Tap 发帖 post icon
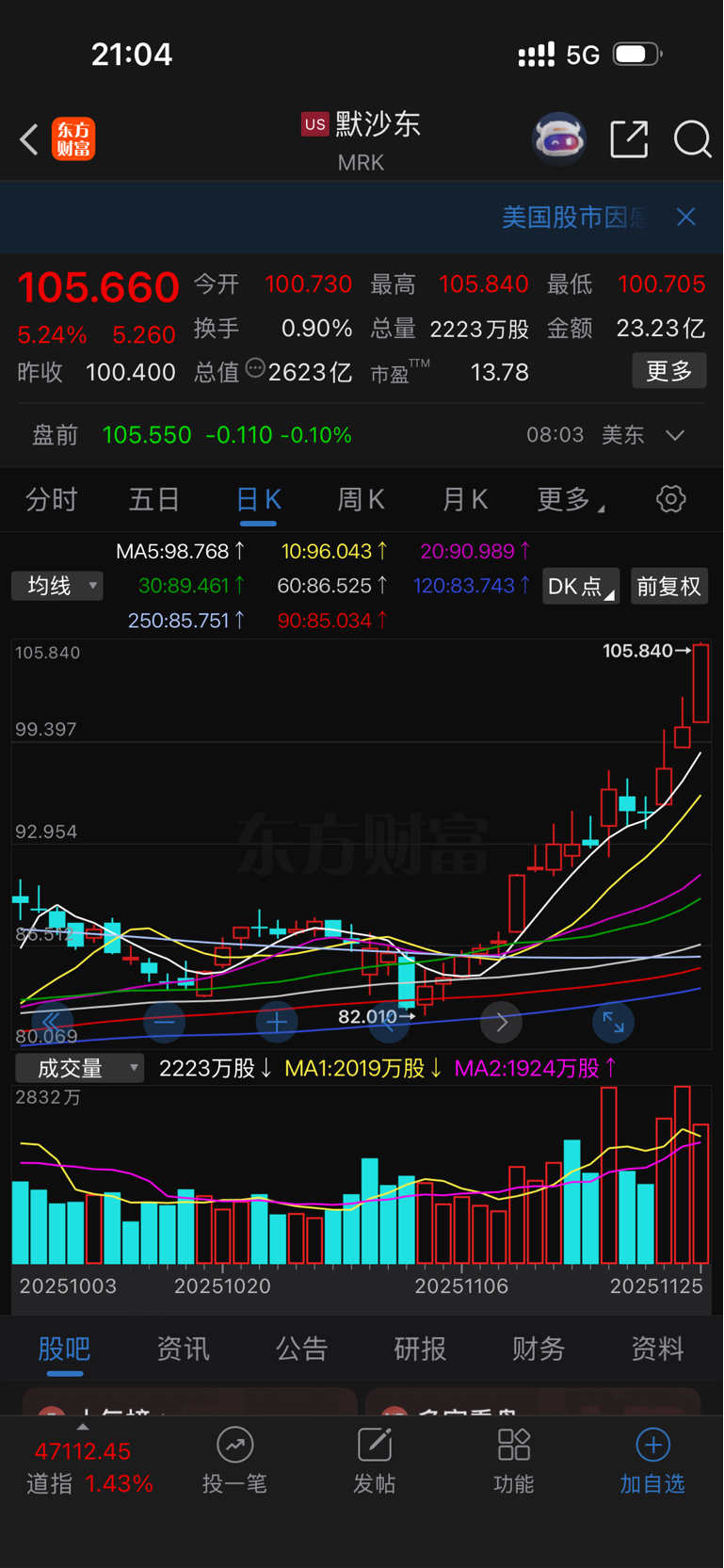This screenshot has height=1568, width=724. (x=374, y=1445)
